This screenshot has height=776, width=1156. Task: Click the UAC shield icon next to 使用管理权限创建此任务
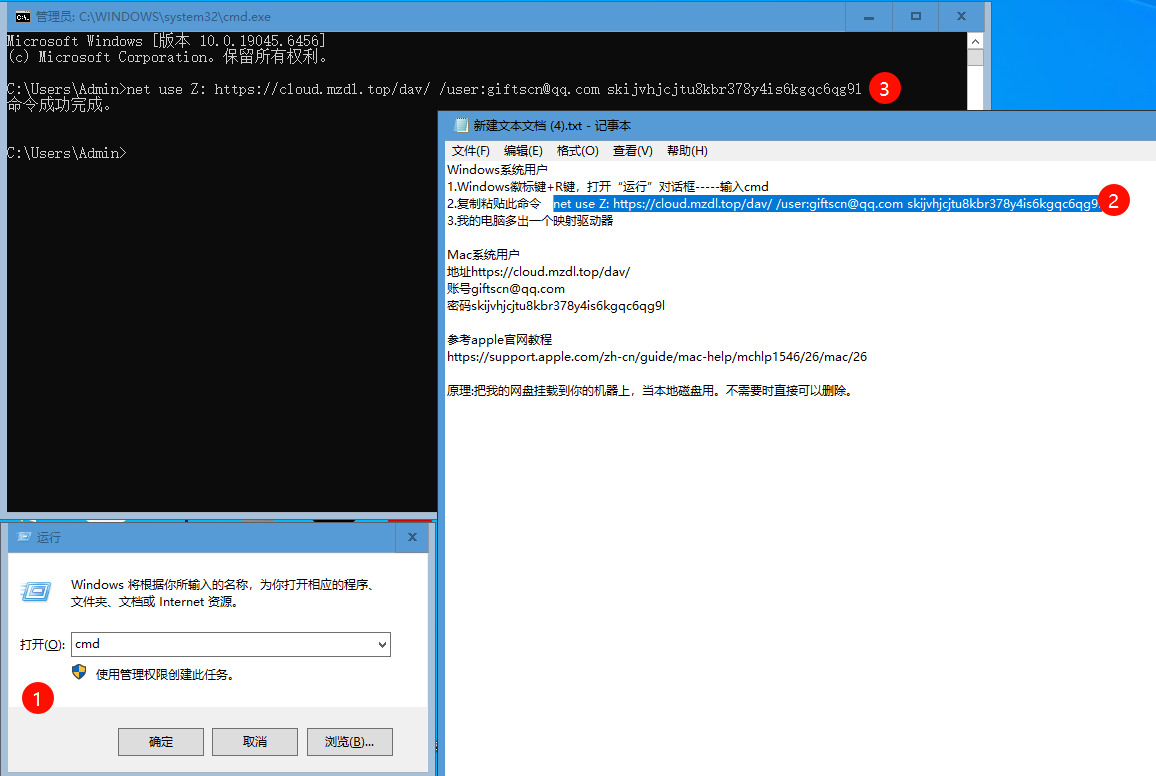tap(79, 672)
